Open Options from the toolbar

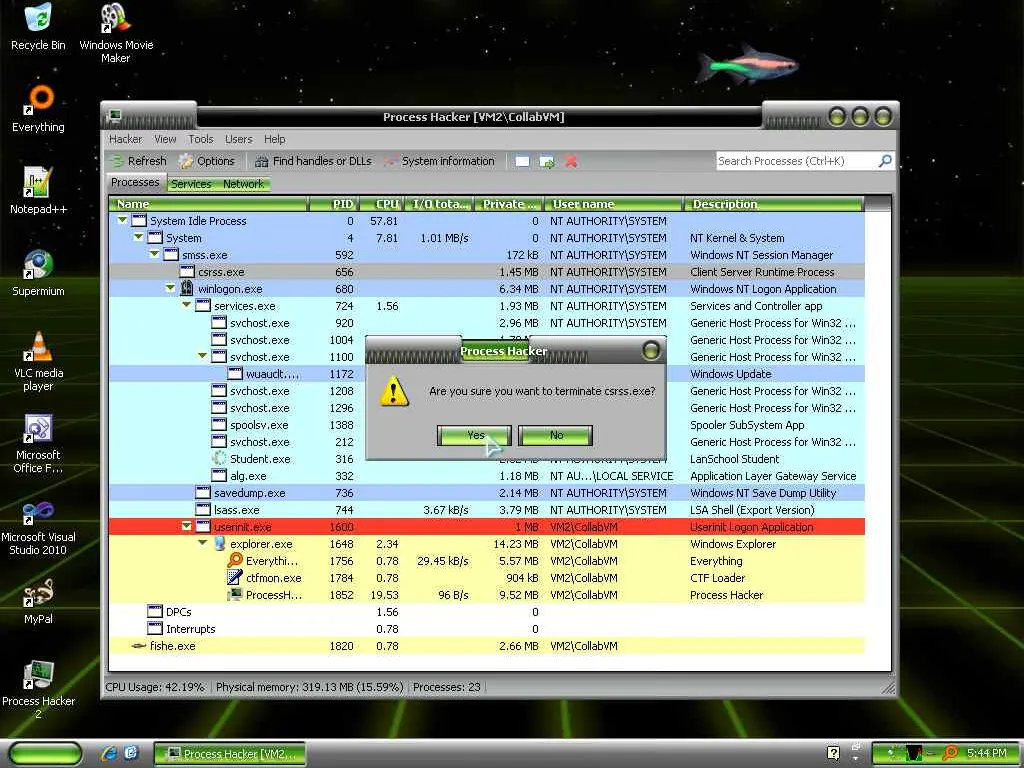coord(207,161)
